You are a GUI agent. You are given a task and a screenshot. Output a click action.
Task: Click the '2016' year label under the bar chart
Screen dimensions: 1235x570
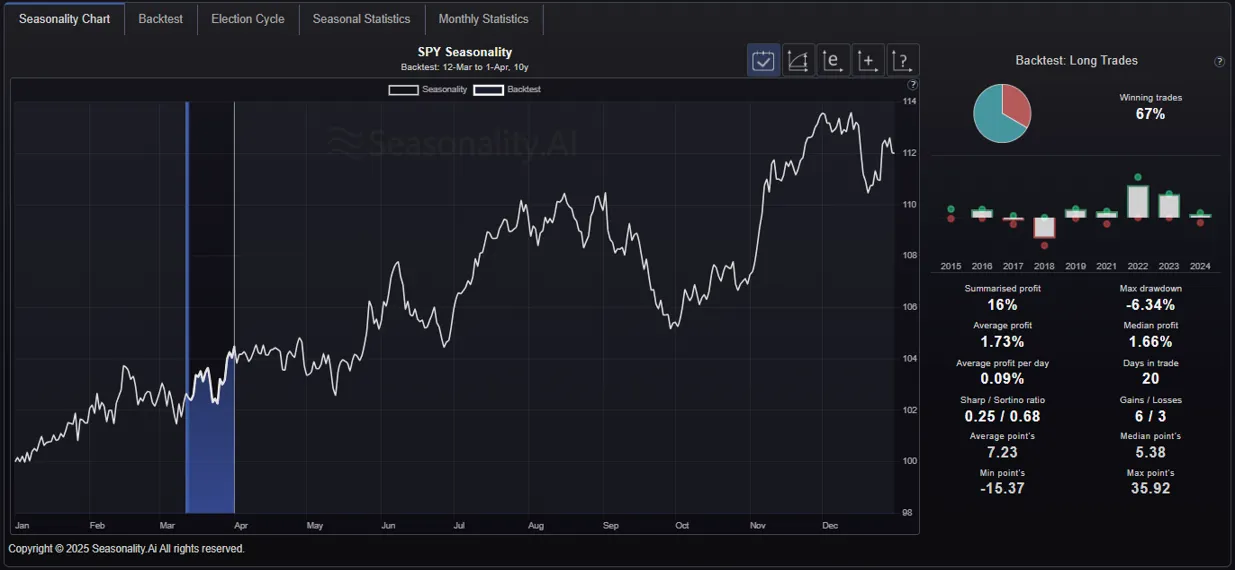click(982, 266)
